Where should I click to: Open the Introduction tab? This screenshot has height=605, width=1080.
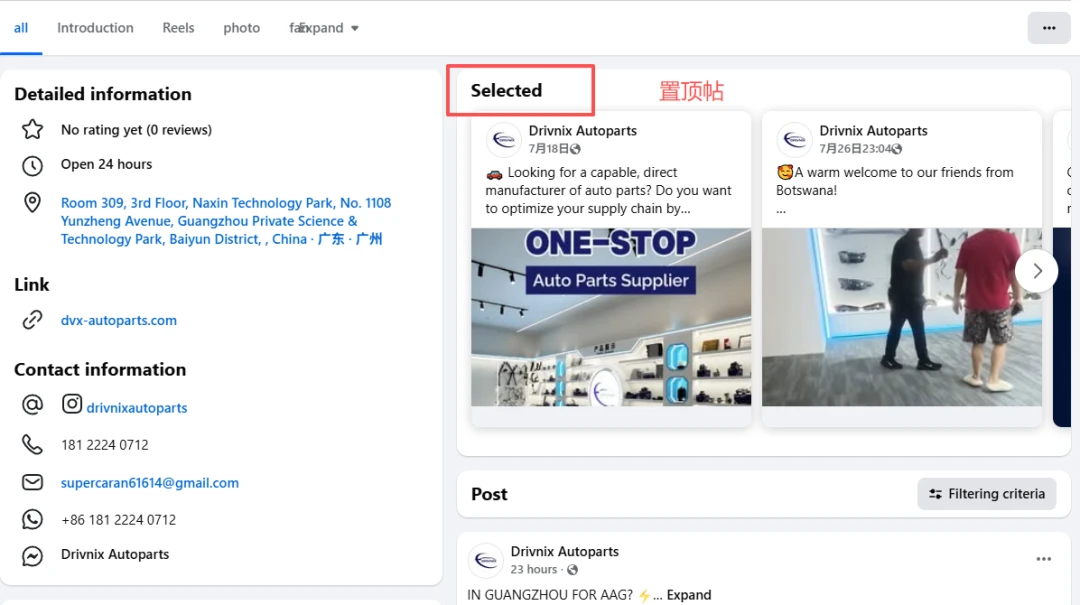coord(95,28)
